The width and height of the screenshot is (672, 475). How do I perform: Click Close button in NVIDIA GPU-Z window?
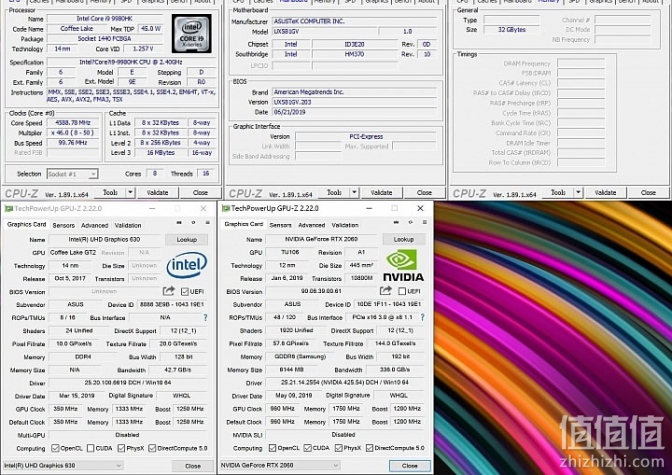[x=410, y=465]
